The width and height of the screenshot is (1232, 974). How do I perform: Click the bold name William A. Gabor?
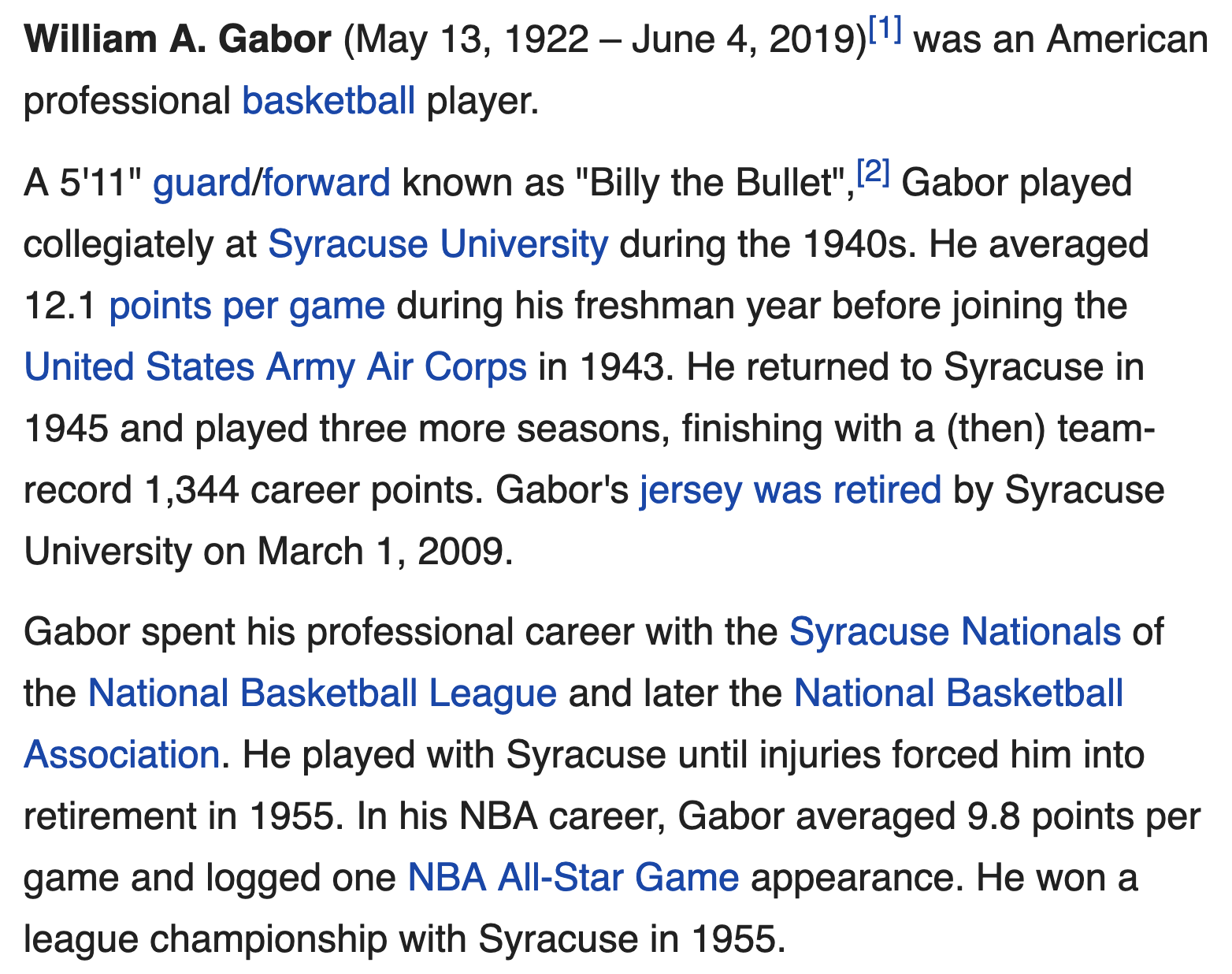click(x=178, y=39)
